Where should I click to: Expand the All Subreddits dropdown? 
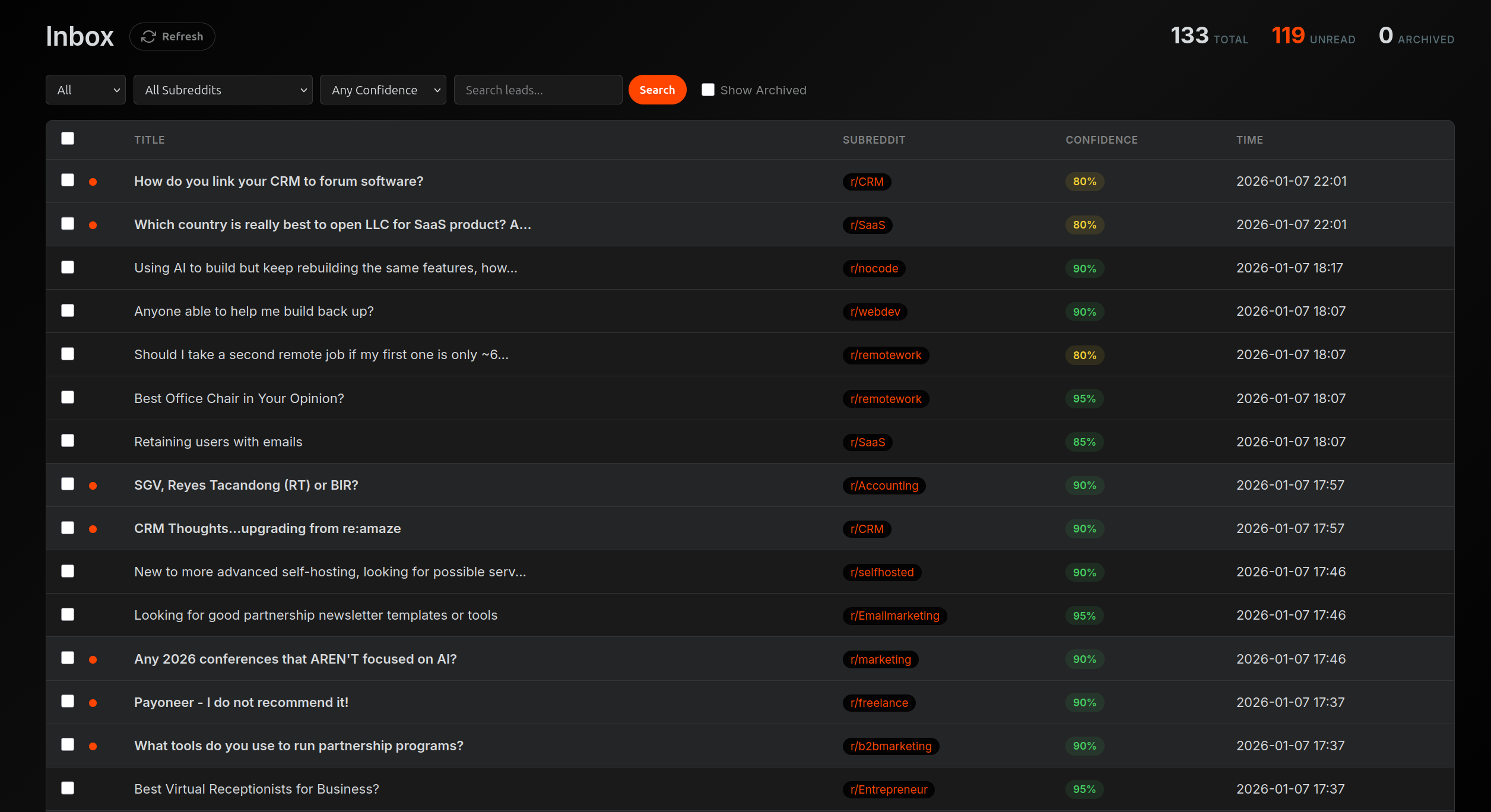pos(223,90)
